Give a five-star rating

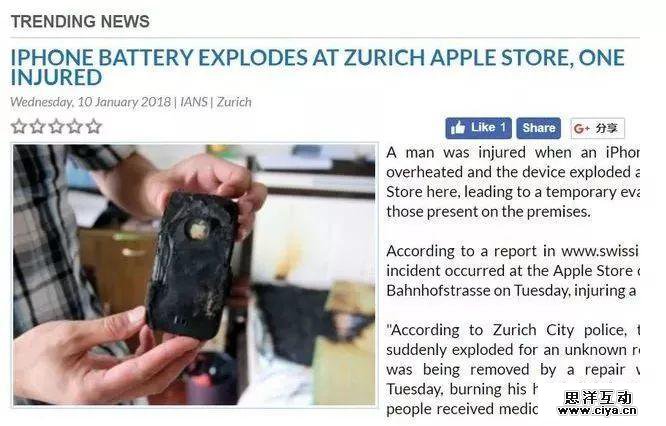(94, 127)
